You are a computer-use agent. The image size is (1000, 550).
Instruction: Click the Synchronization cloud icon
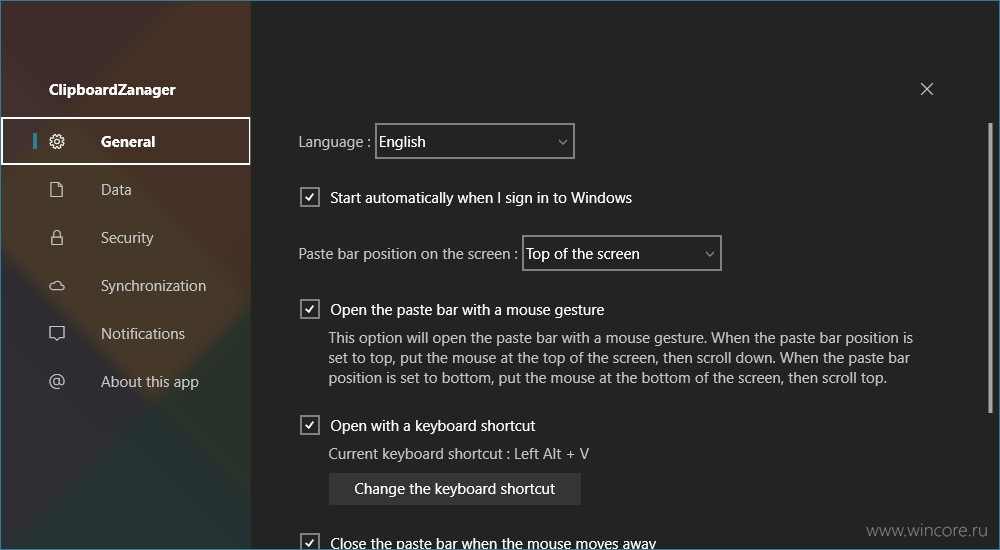tap(57, 286)
